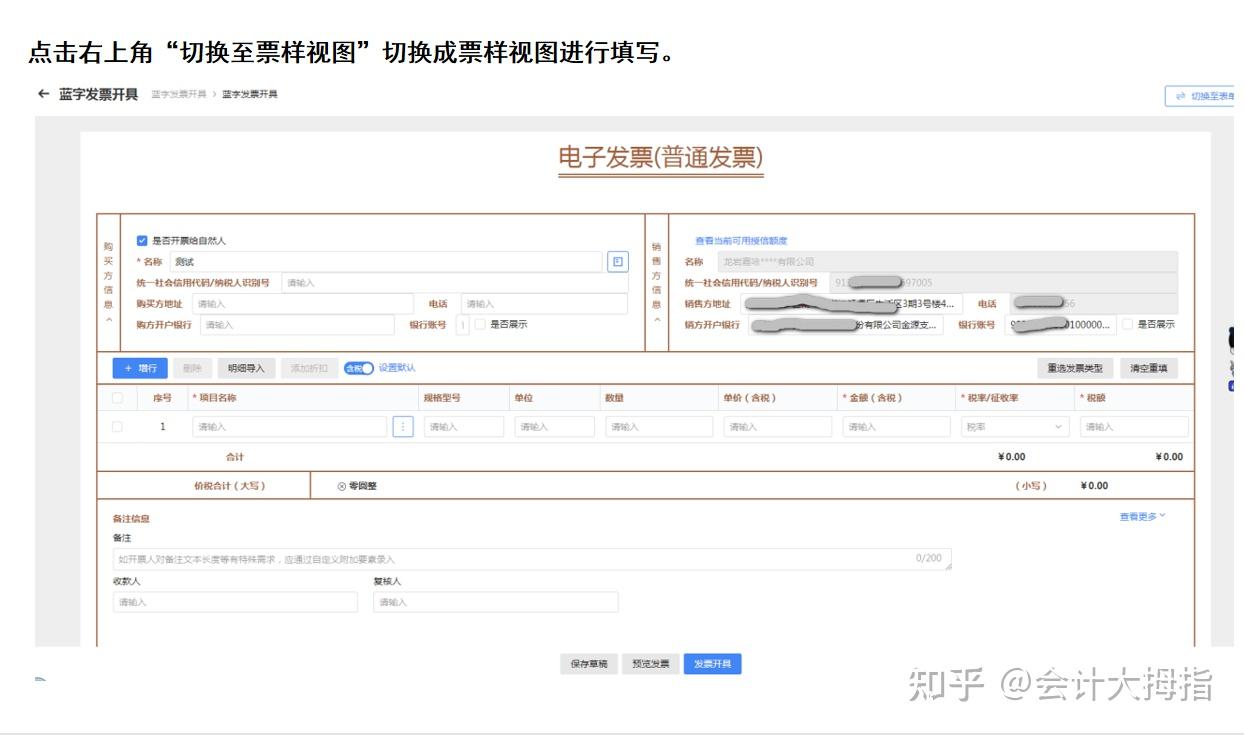Screen dimensions: 1244x735
Task: Click the 购买方地址 input field
Action: (x=303, y=304)
